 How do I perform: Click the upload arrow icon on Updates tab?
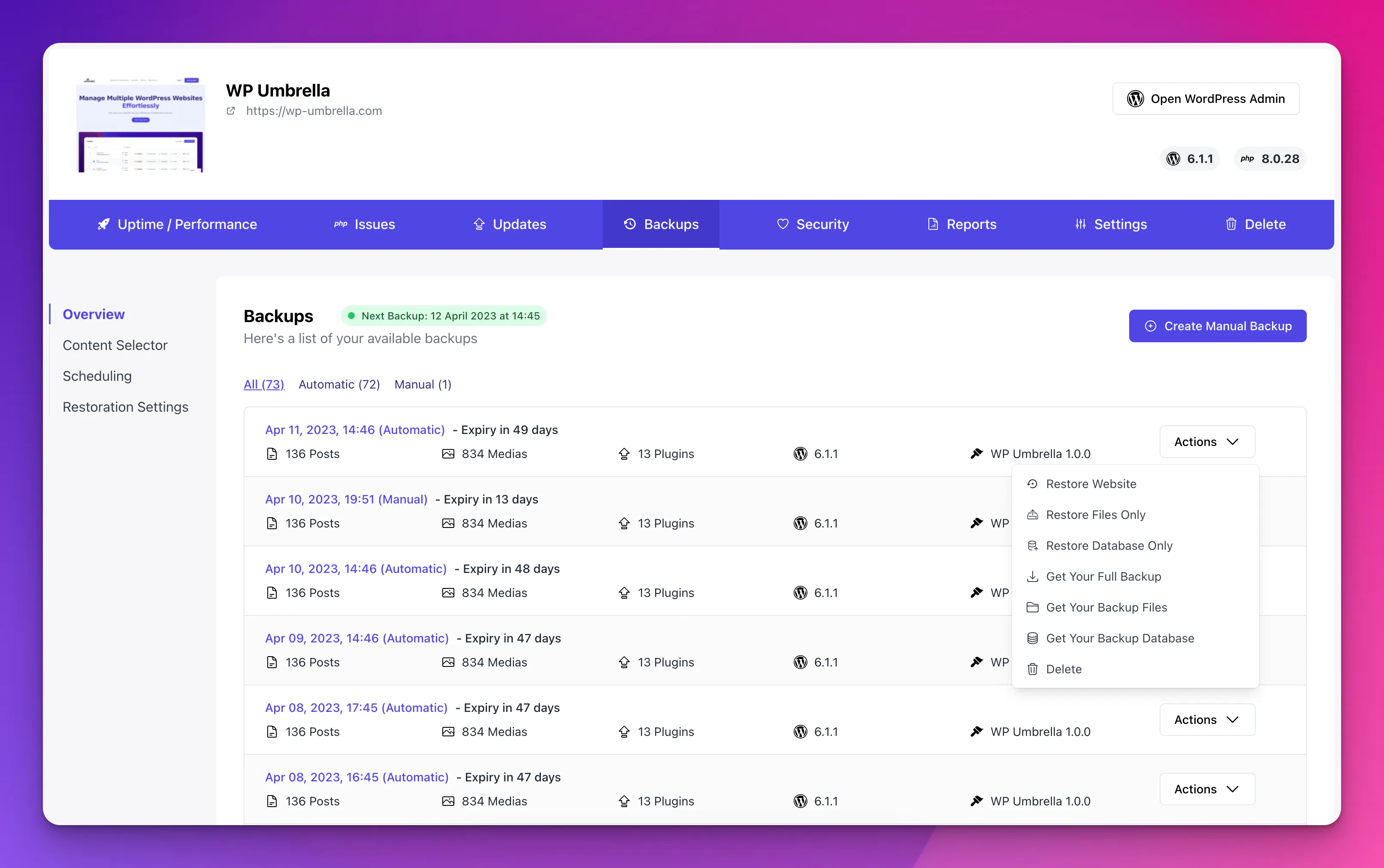[479, 224]
